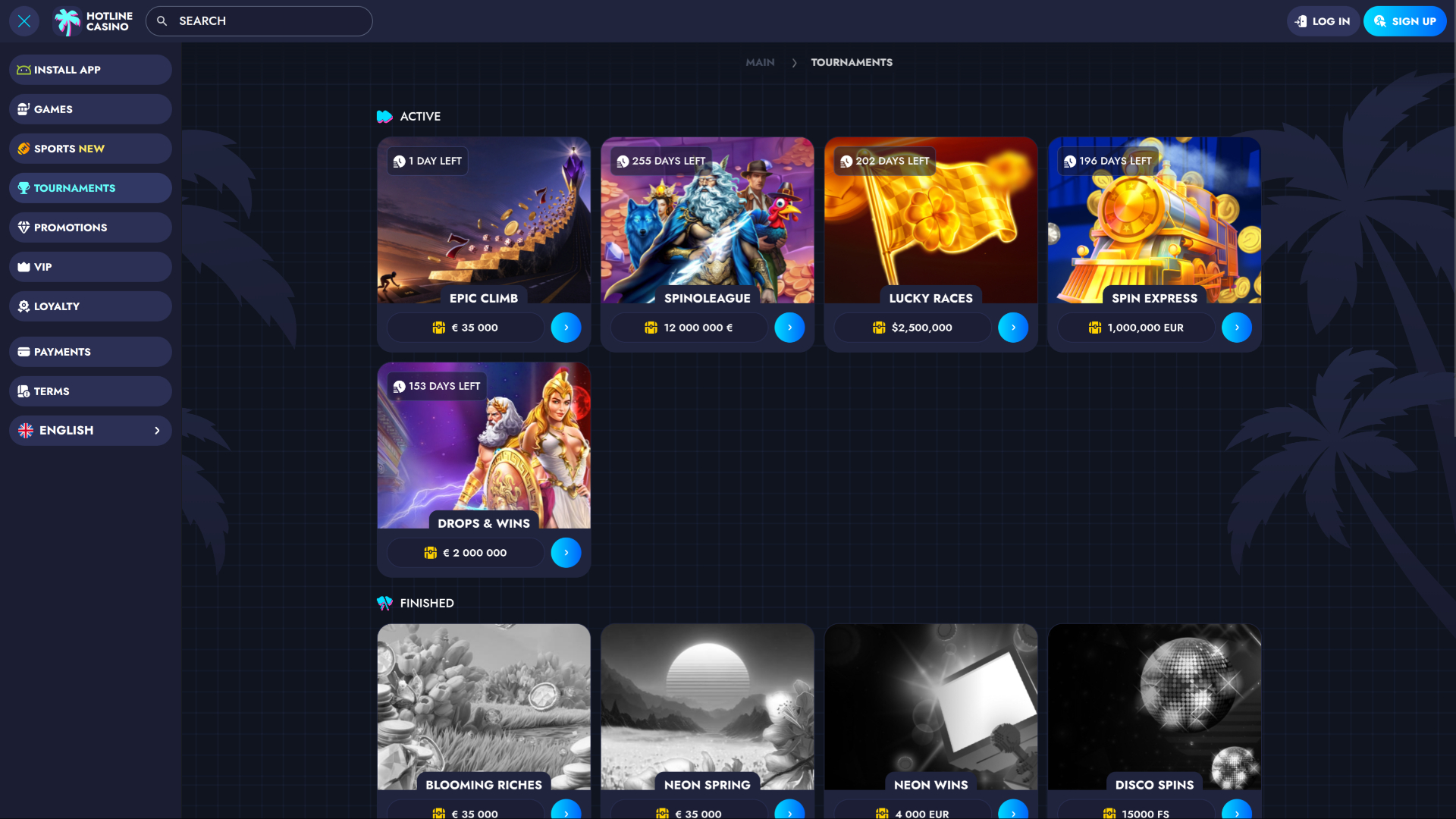
Task: Click the 202 Days Left timer badge
Action: tap(886, 161)
